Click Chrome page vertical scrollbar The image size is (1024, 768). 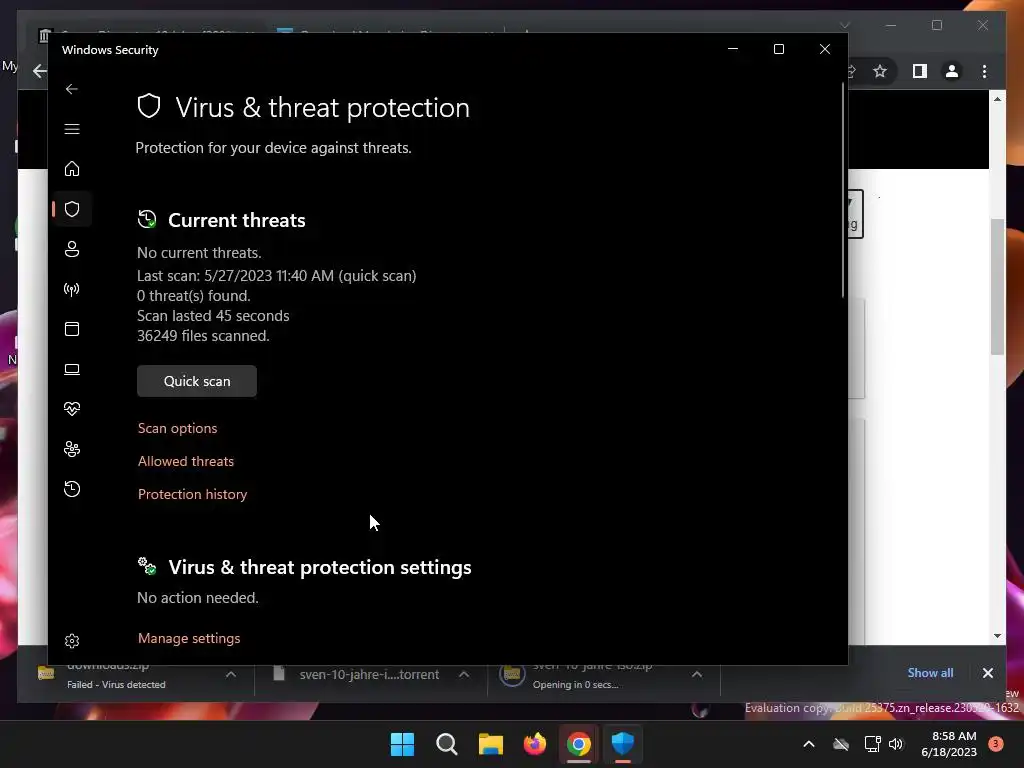point(997,286)
